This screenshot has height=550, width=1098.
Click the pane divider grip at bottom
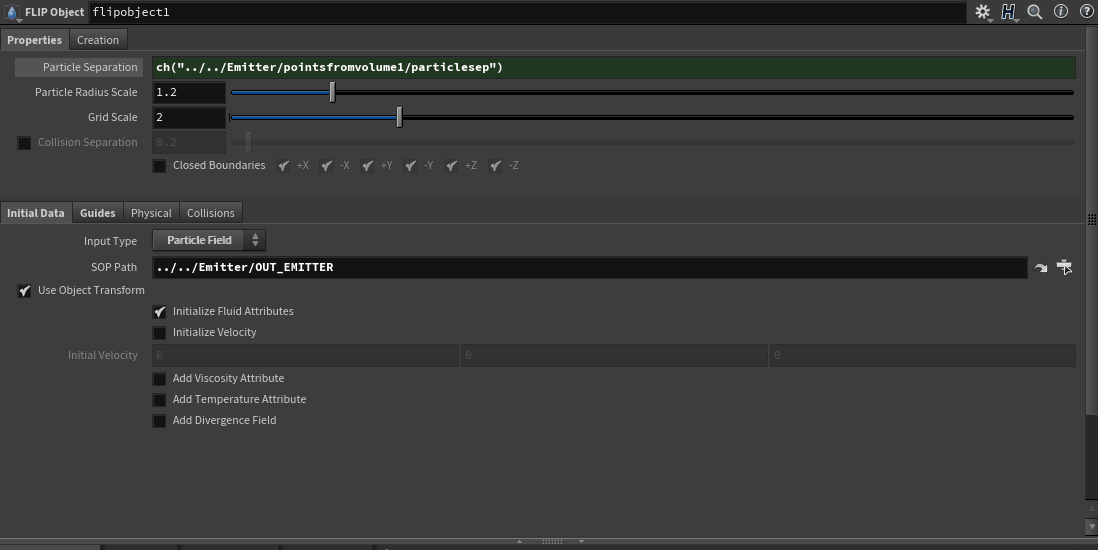(551, 541)
